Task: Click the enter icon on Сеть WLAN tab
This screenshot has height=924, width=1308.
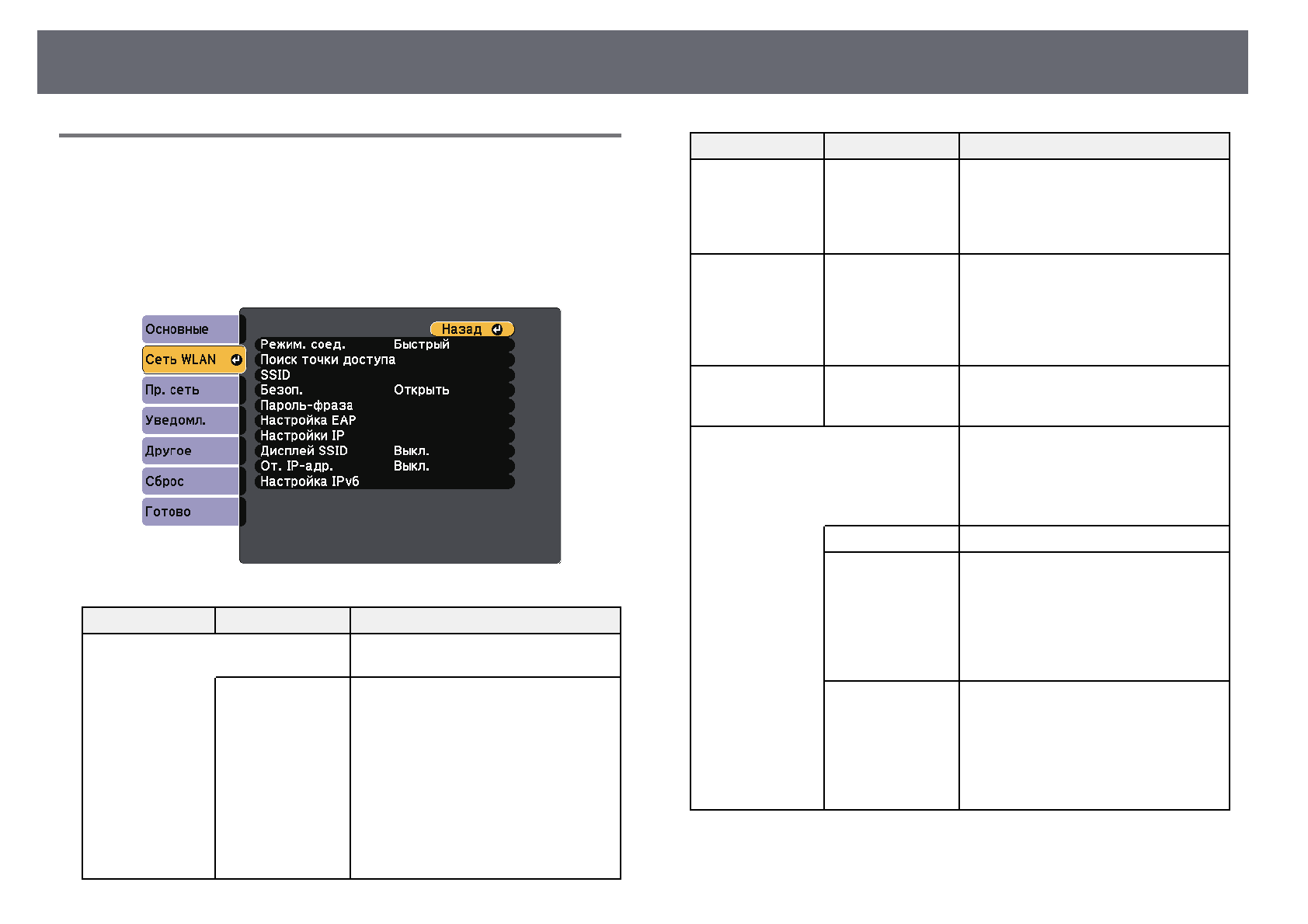Action: click(x=236, y=360)
